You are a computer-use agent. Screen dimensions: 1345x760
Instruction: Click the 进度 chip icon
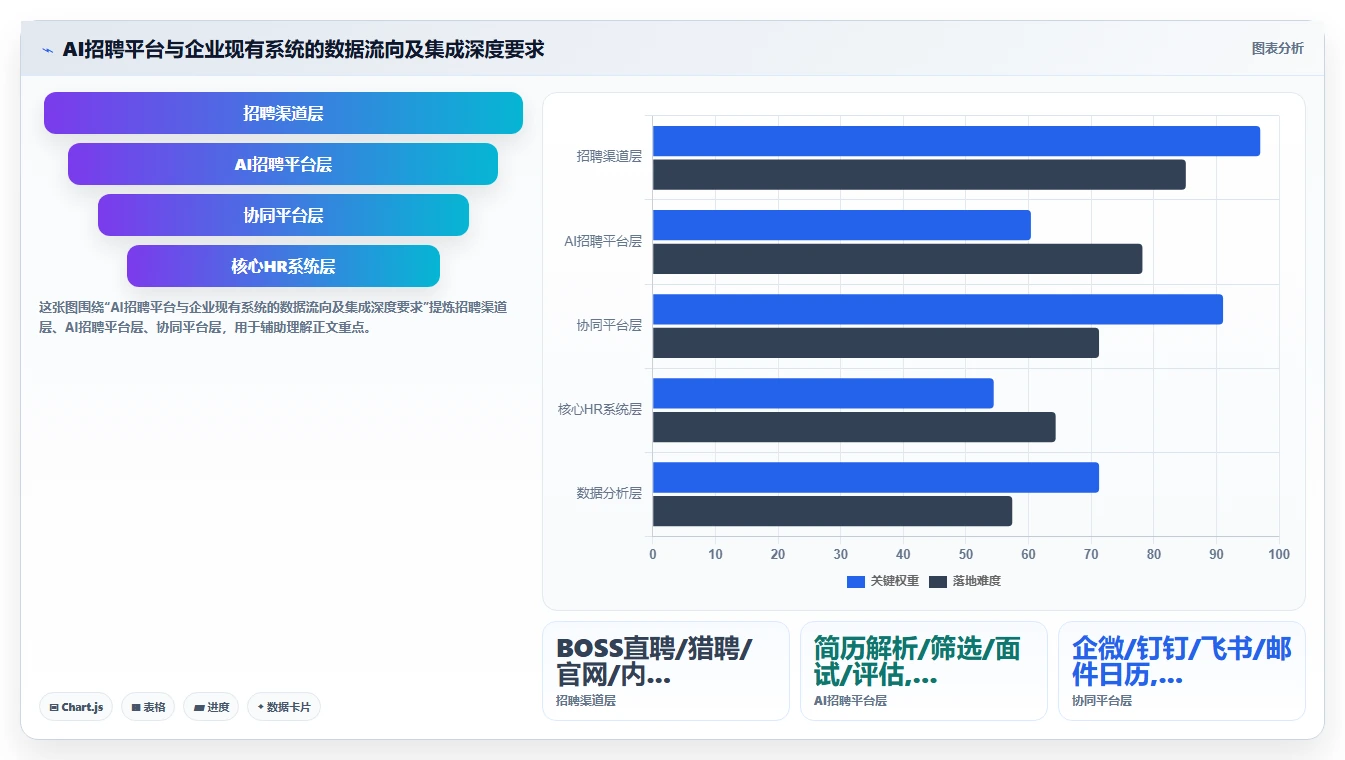click(199, 708)
